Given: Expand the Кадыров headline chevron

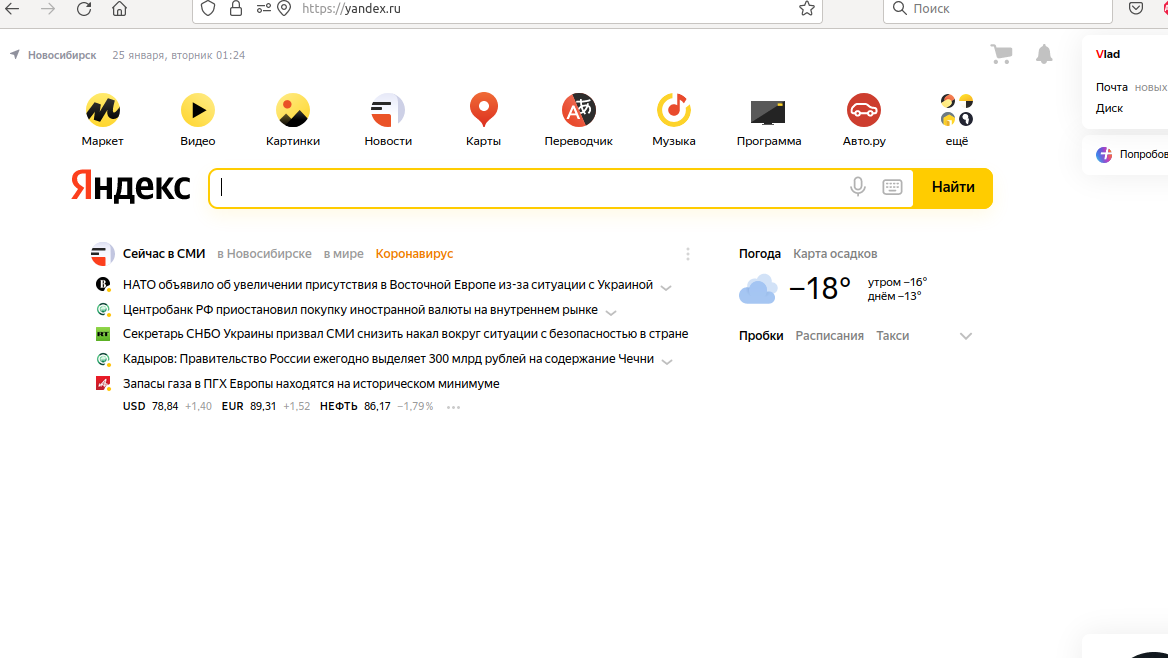Looking at the screenshot, I should [x=667, y=361].
